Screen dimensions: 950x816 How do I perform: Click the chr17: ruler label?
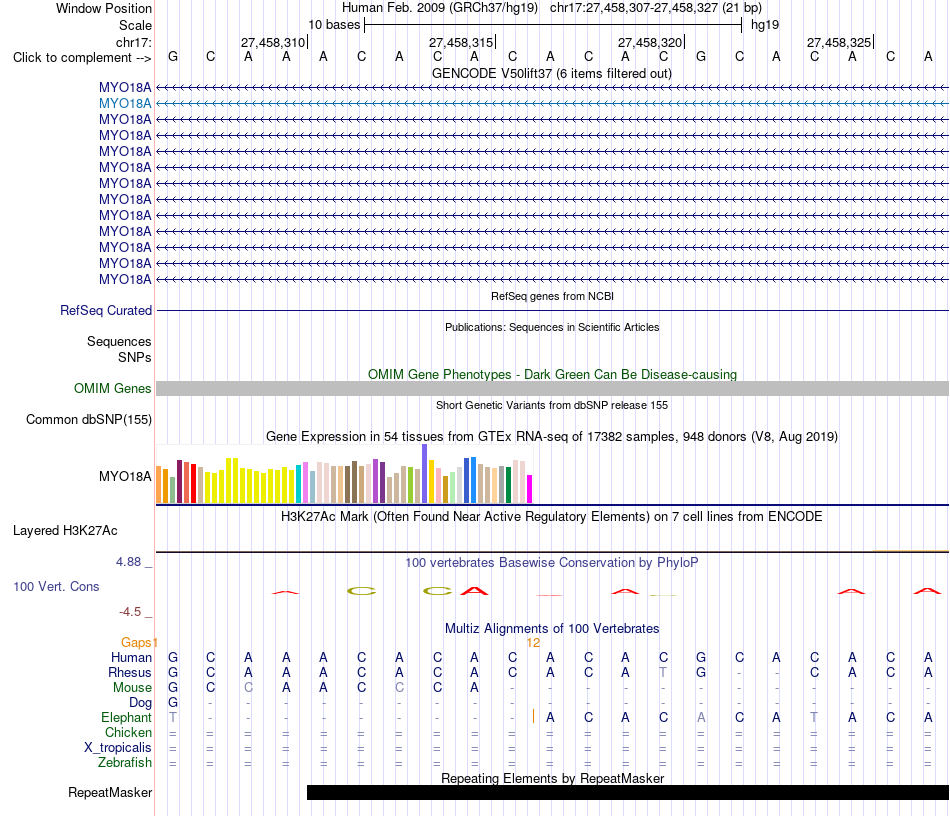[133, 42]
